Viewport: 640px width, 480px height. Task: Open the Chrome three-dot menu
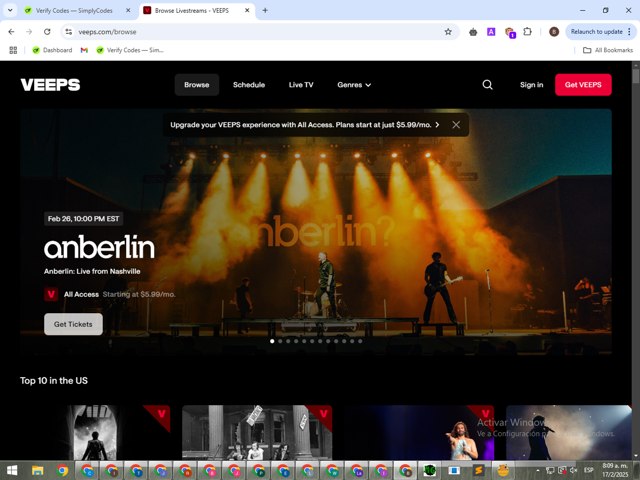coord(629,32)
